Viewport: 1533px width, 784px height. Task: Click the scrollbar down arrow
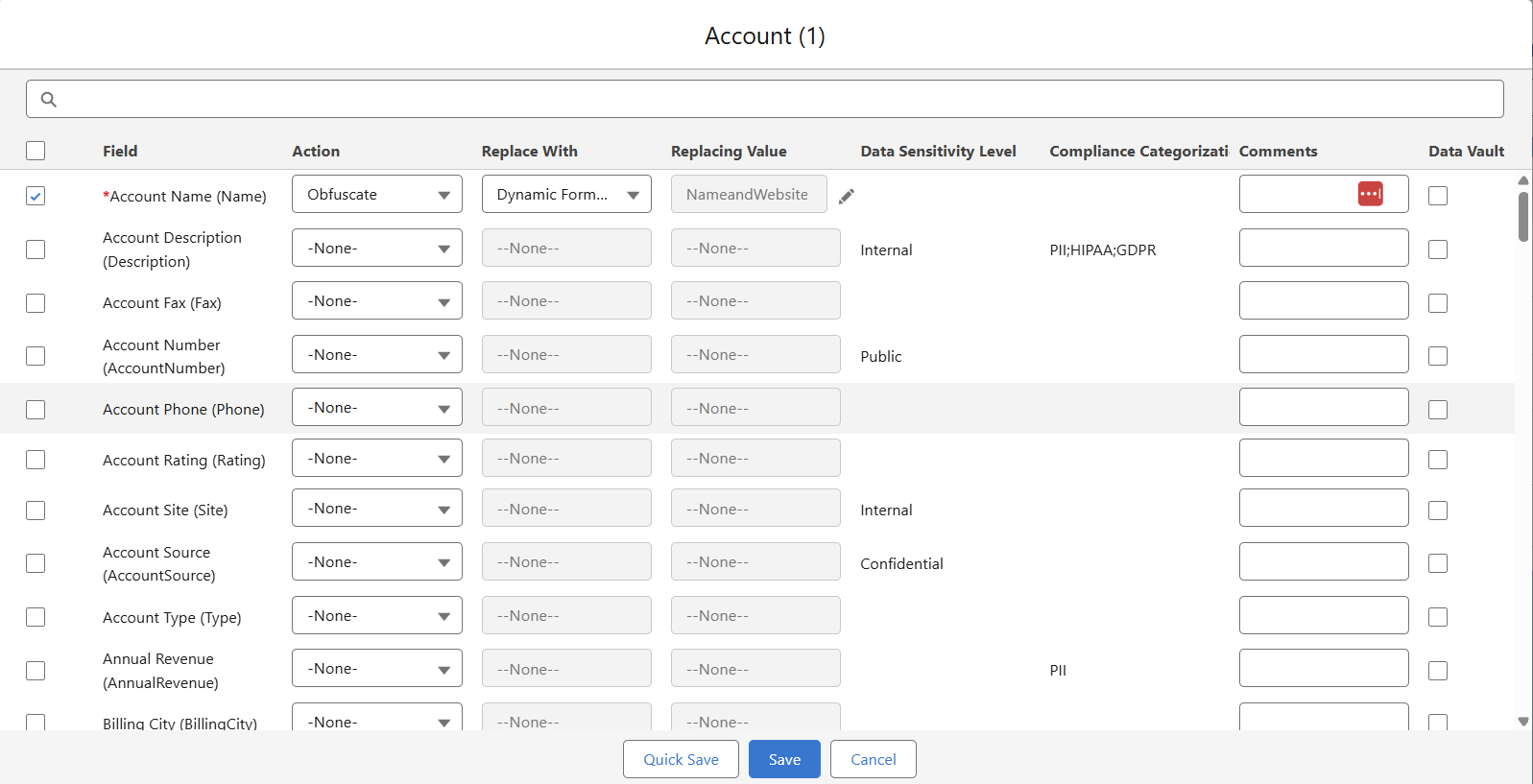point(1522,722)
